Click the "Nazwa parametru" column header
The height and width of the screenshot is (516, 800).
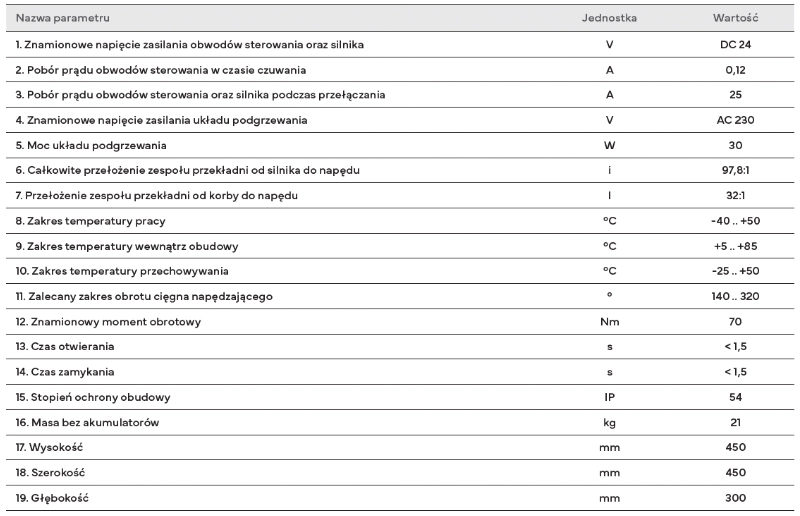tap(62, 19)
